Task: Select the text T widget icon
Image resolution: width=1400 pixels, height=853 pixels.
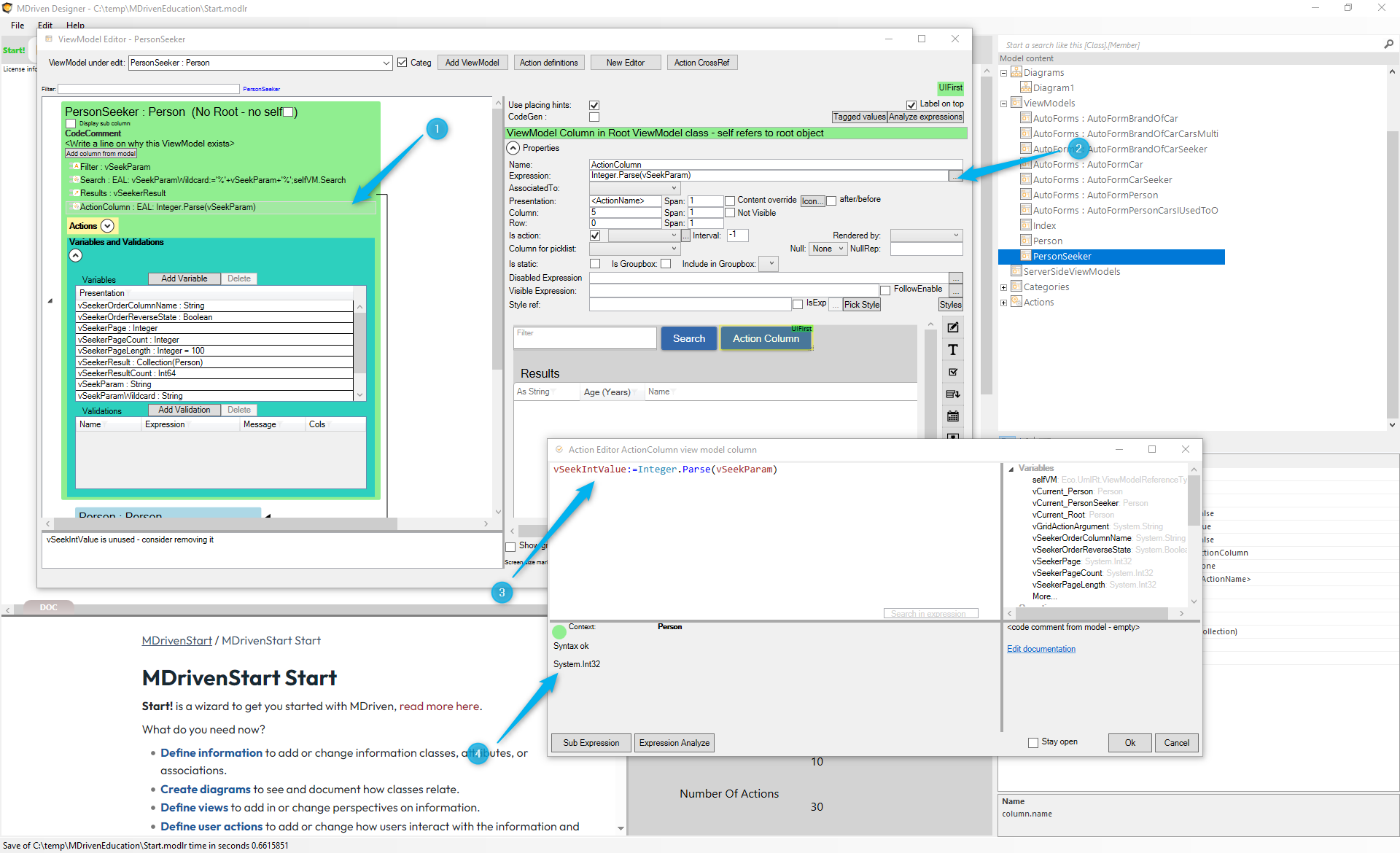Action: (952, 351)
